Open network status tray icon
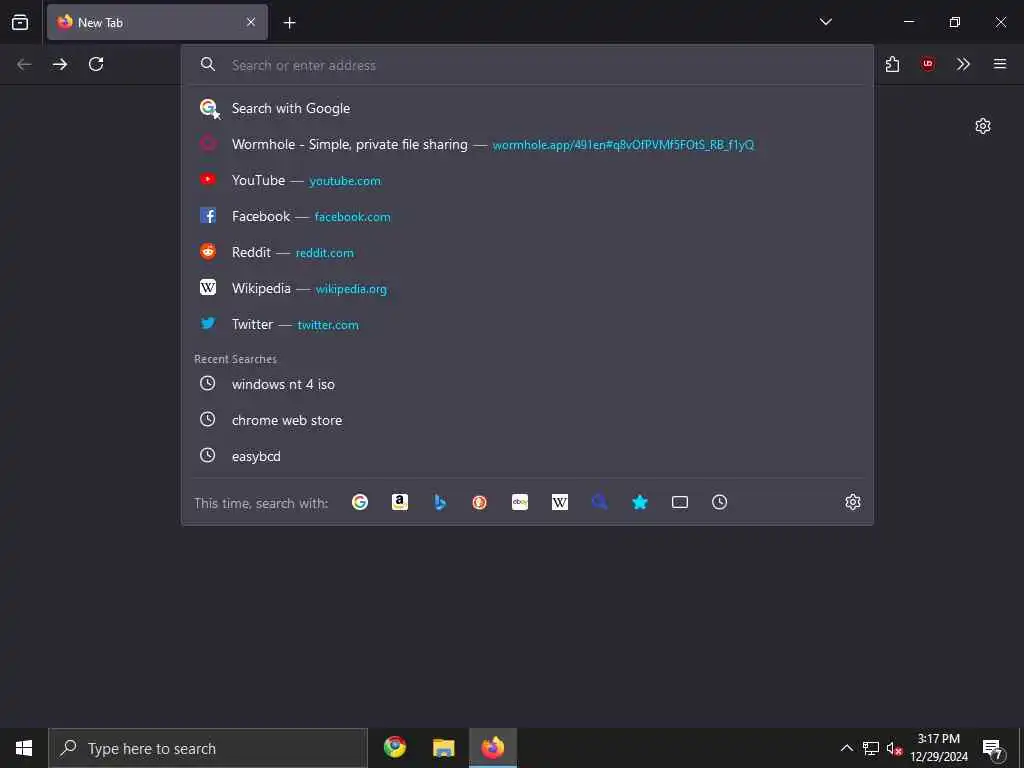Viewport: 1024px width, 768px height. 871,748
